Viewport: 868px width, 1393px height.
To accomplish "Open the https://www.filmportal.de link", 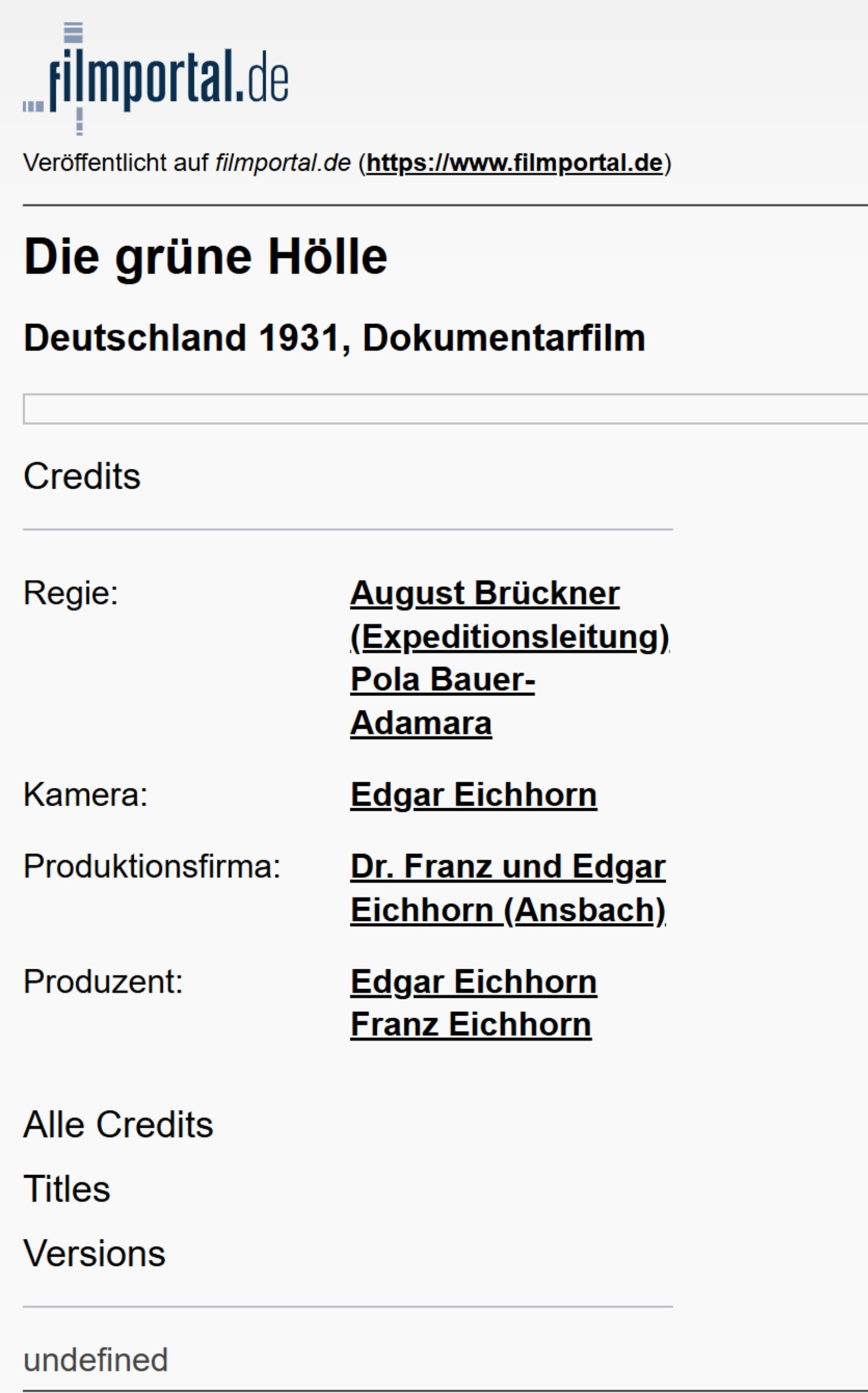I will 514,163.
